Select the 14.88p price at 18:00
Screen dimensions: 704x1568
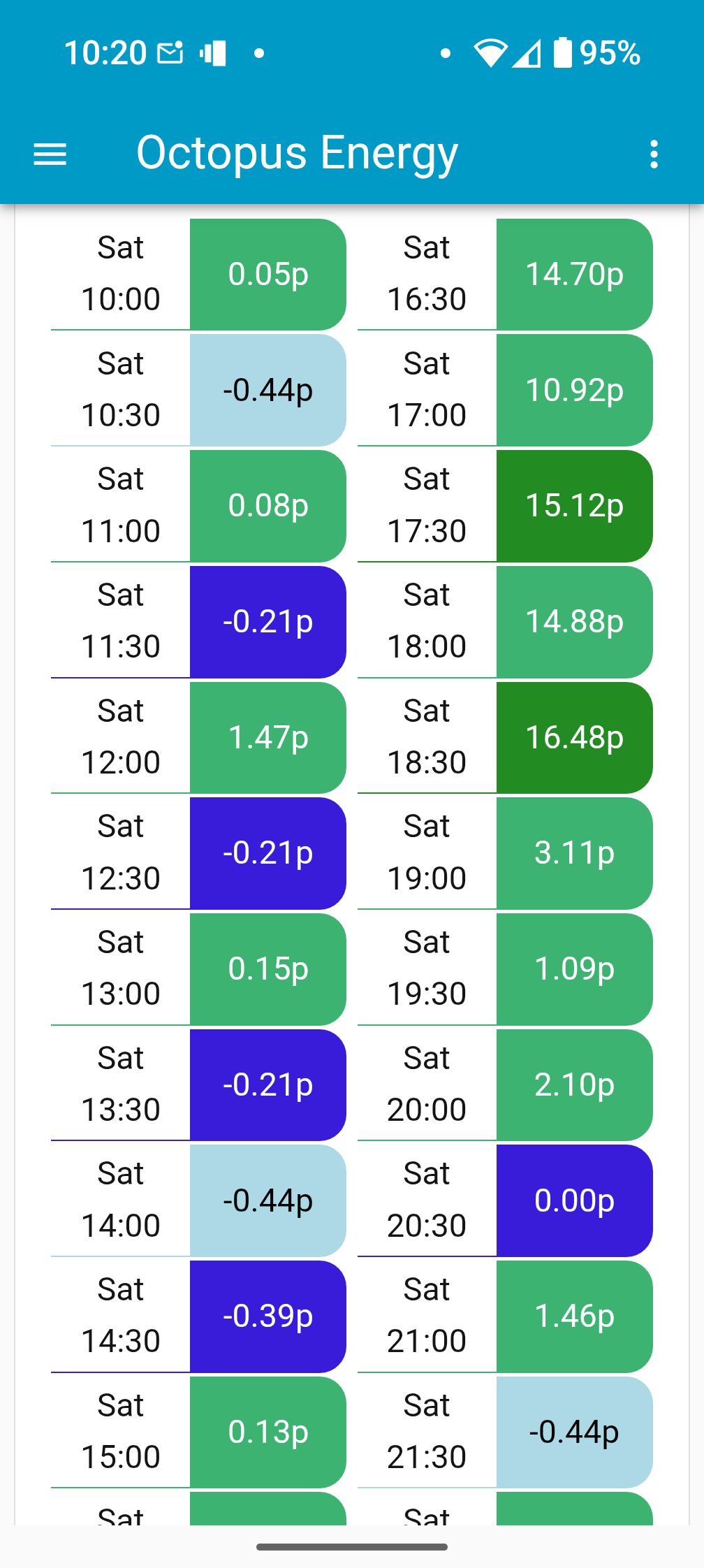[x=574, y=622]
